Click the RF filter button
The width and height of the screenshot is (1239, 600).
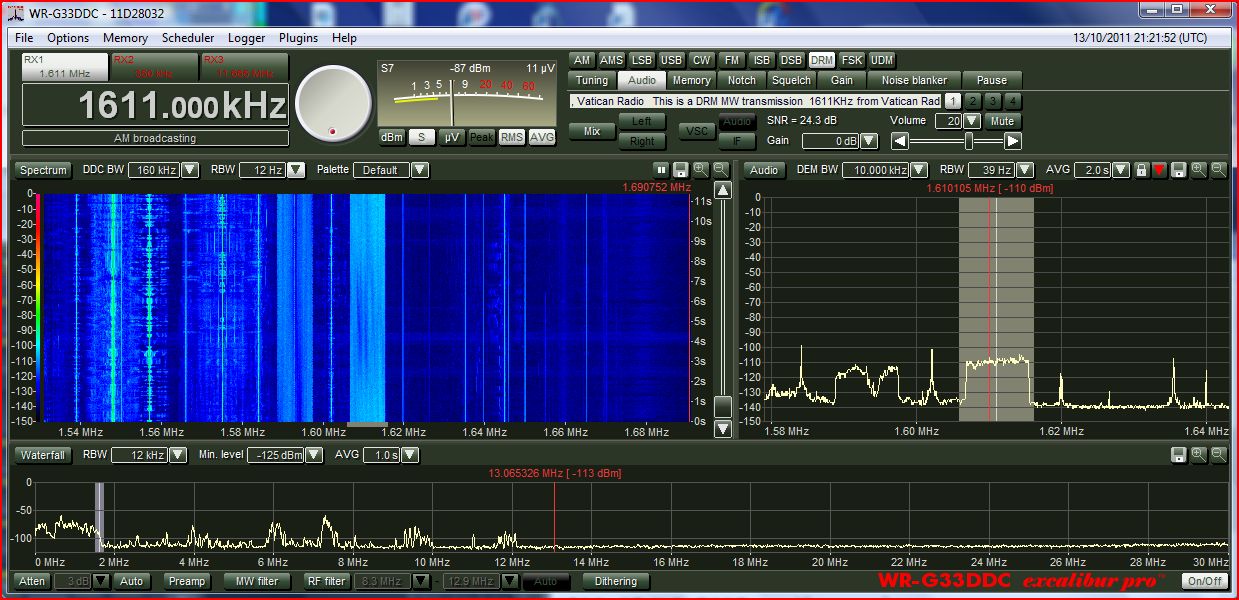point(326,581)
